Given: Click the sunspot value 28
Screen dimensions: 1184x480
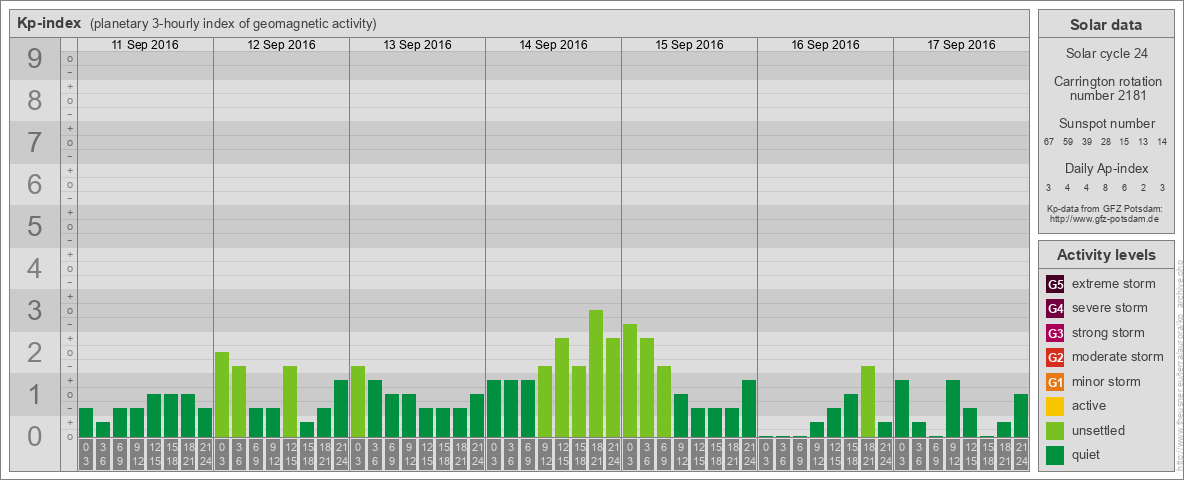Looking at the screenshot, I should pos(1105,142).
